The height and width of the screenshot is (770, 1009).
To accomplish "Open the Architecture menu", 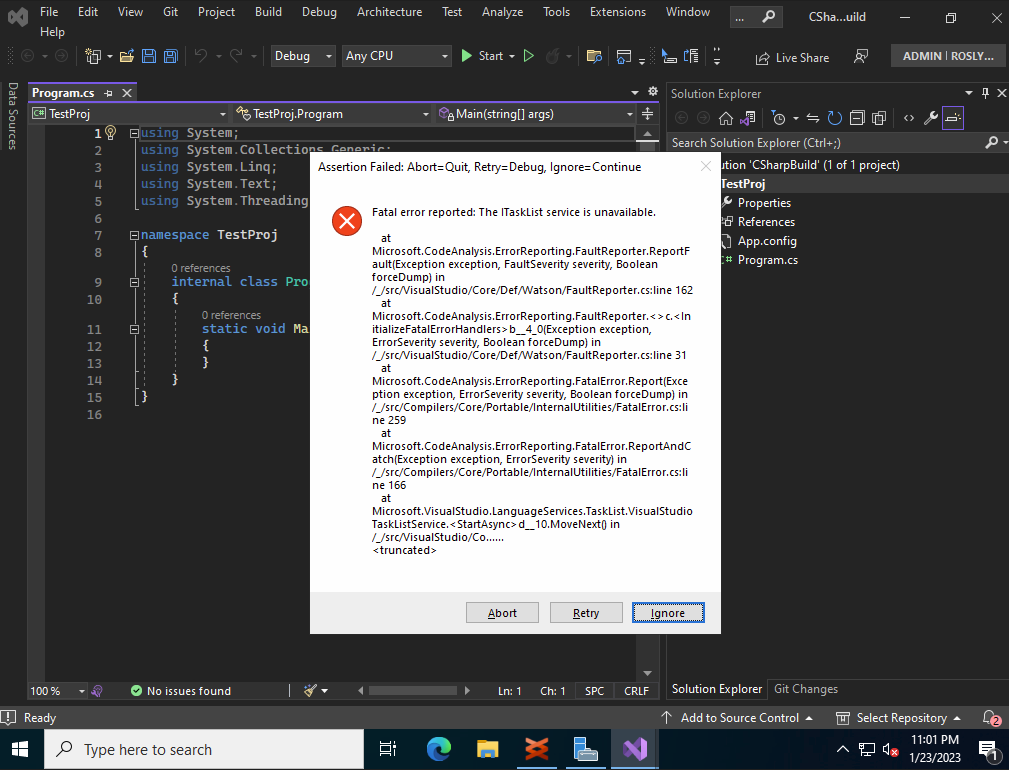I will click(389, 12).
